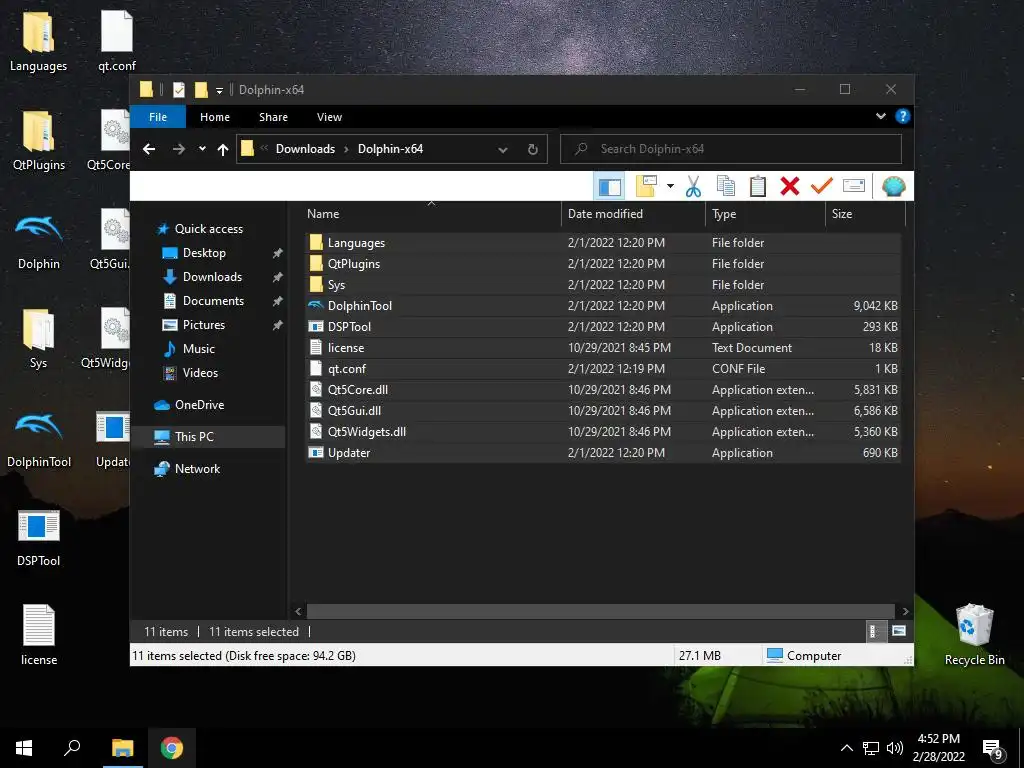Refresh the Dolphin-x64 folder
The width and height of the screenshot is (1024, 768).
533,150
